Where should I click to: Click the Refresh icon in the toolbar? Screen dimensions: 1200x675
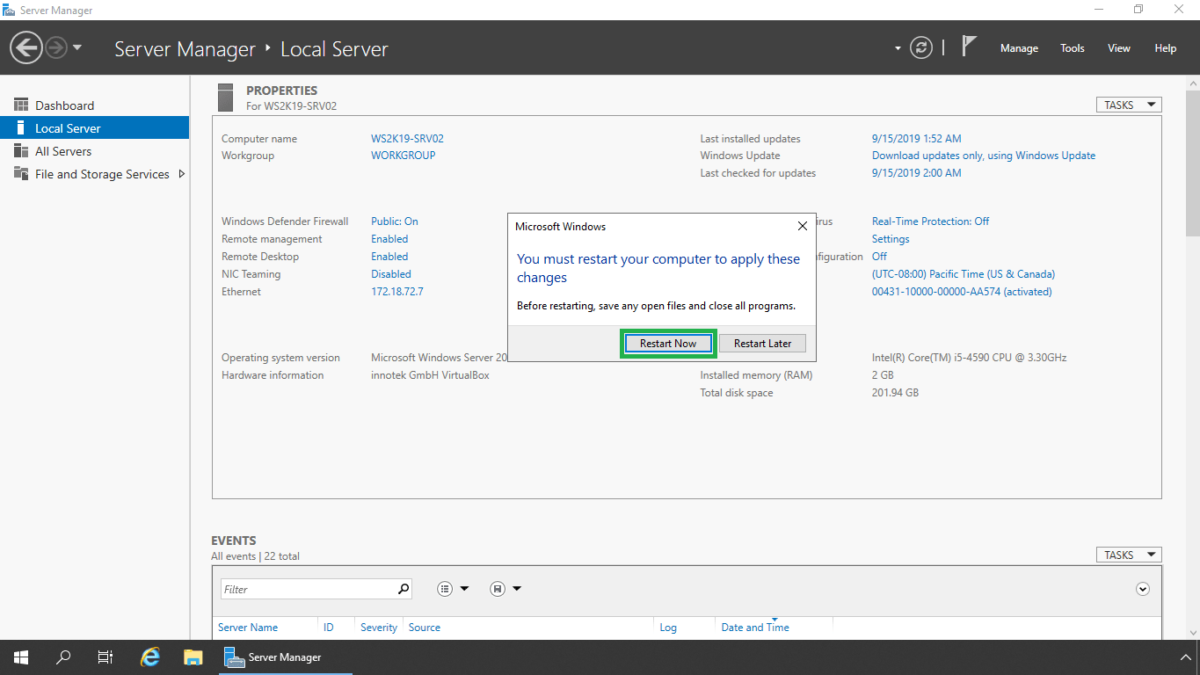tap(921, 47)
